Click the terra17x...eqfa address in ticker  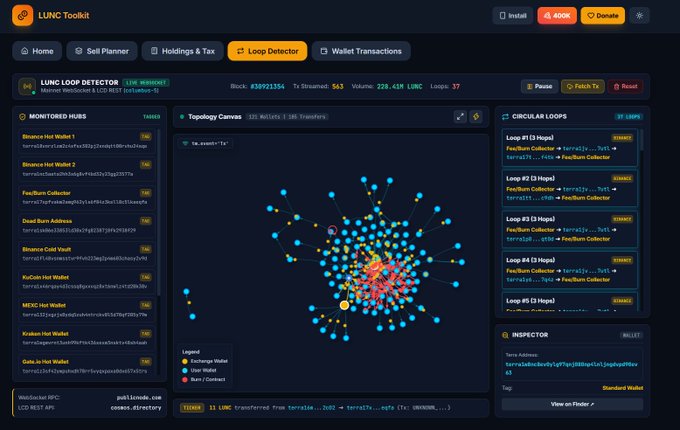coord(370,408)
